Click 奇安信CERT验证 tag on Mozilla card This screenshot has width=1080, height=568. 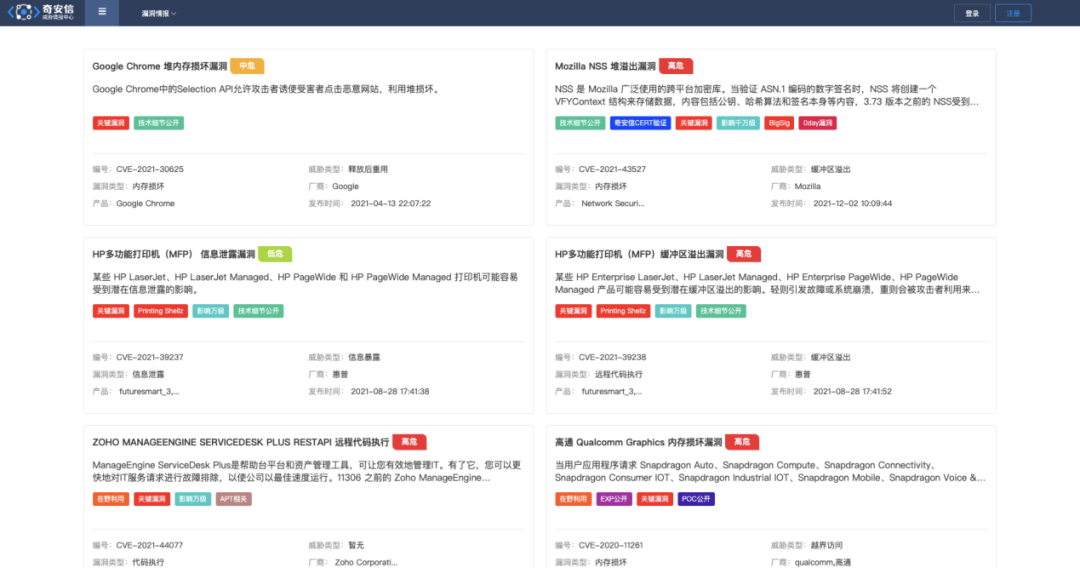pos(640,123)
